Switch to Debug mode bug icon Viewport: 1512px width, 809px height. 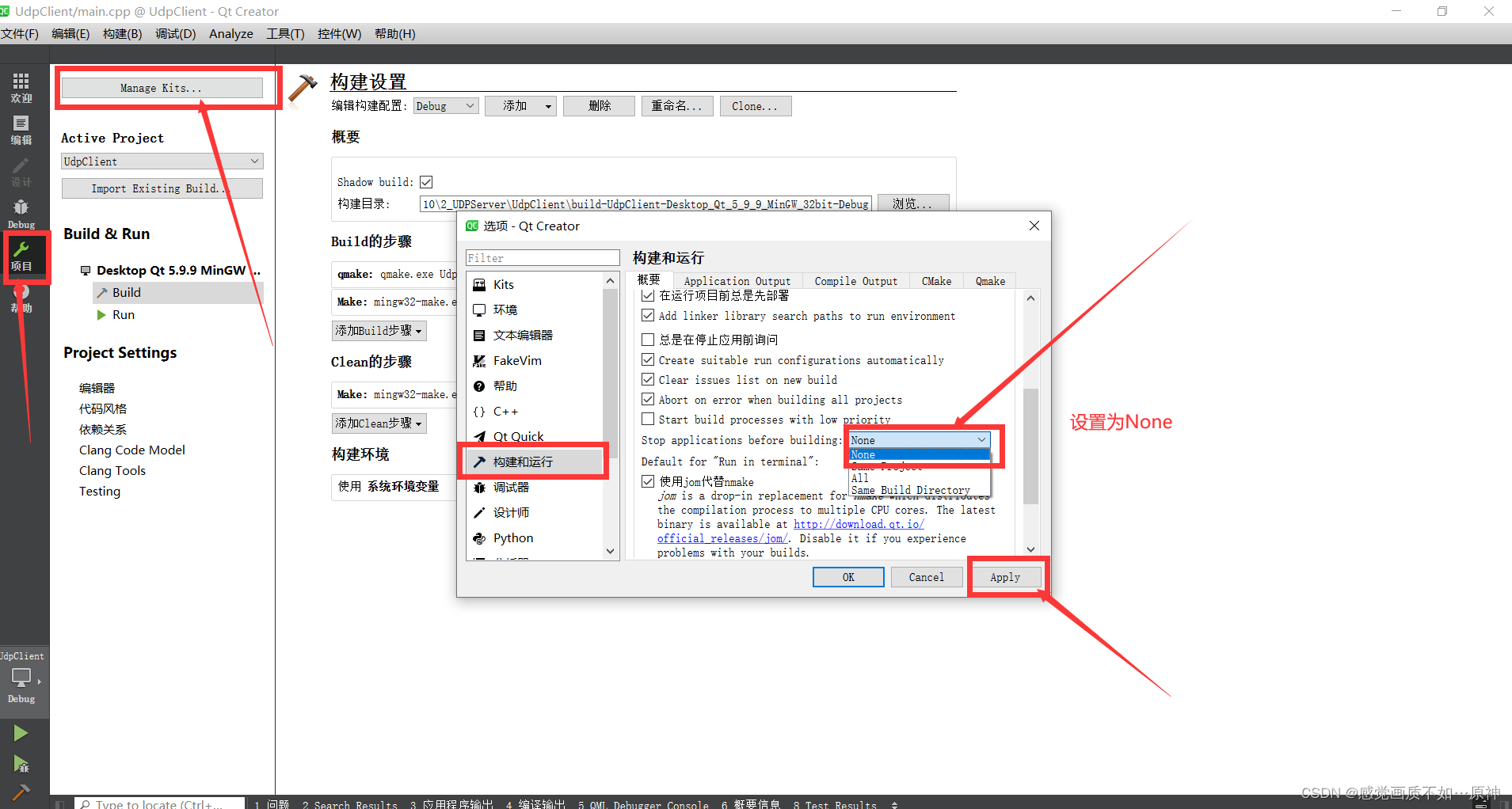point(21,214)
